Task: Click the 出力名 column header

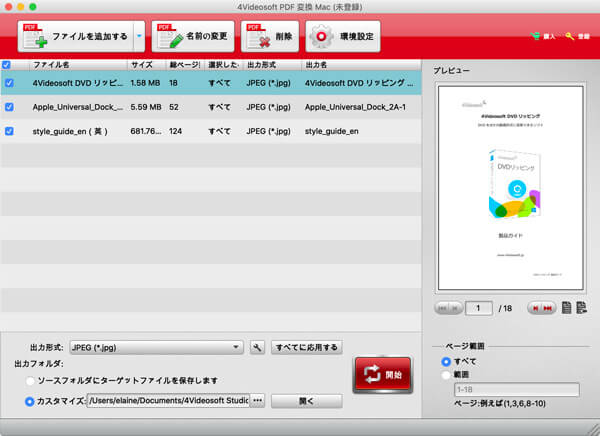Action: (x=361, y=65)
